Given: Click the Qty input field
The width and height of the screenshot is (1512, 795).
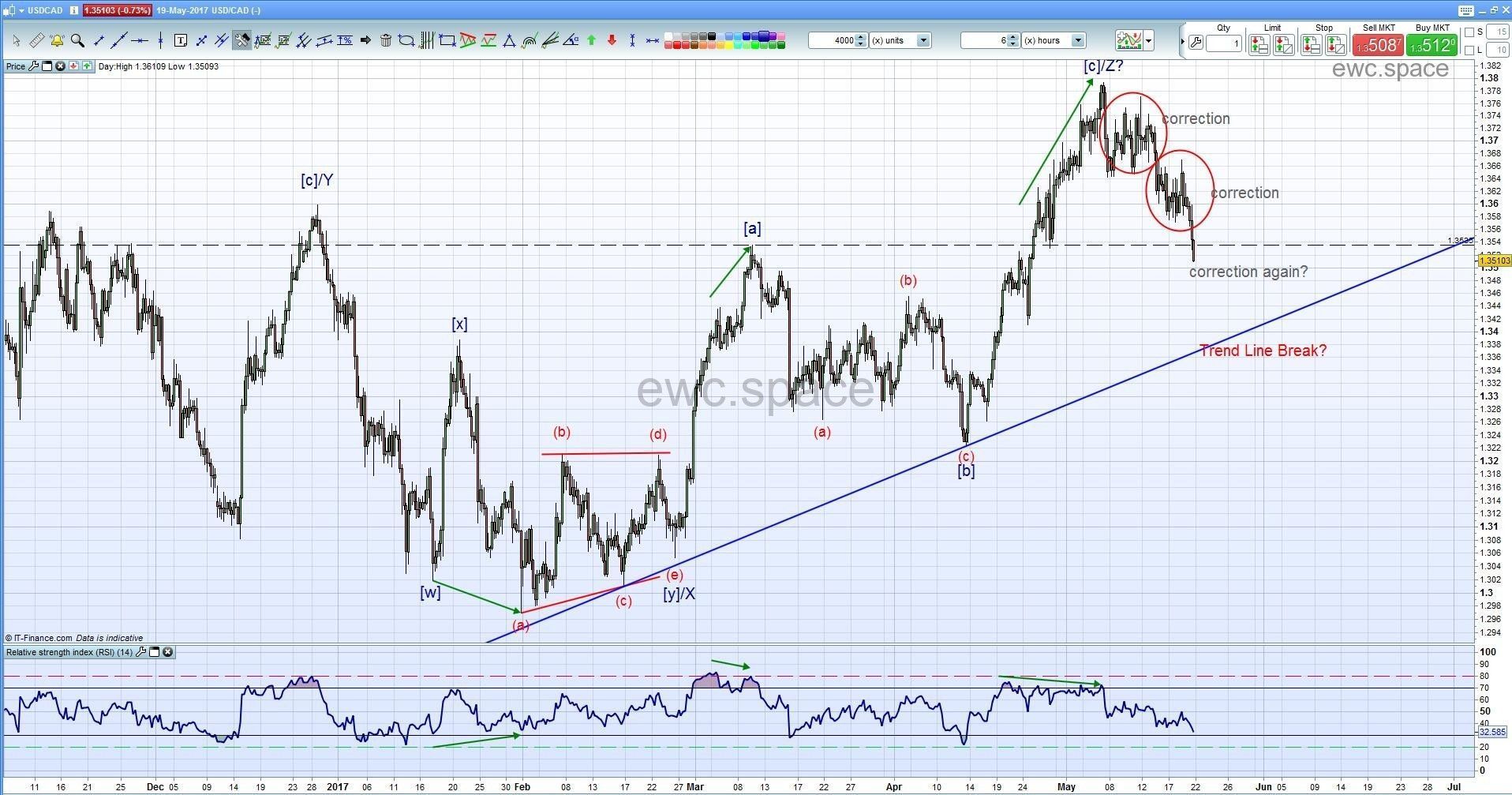Looking at the screenshot, I should pyautogui.click(x=1224, y=44).
